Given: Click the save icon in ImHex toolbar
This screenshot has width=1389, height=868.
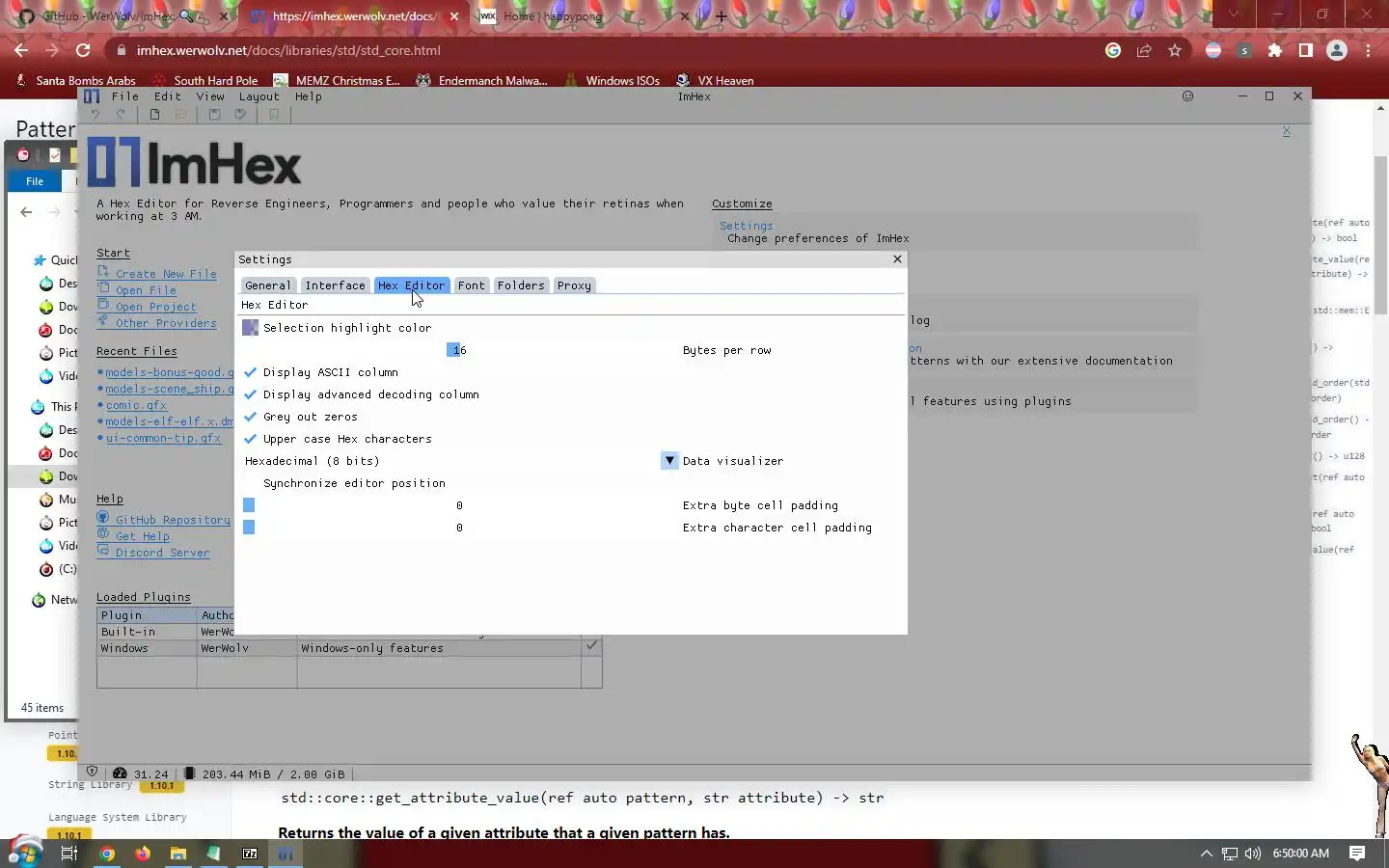Looking at the screenshot, I should coord(214,114).
